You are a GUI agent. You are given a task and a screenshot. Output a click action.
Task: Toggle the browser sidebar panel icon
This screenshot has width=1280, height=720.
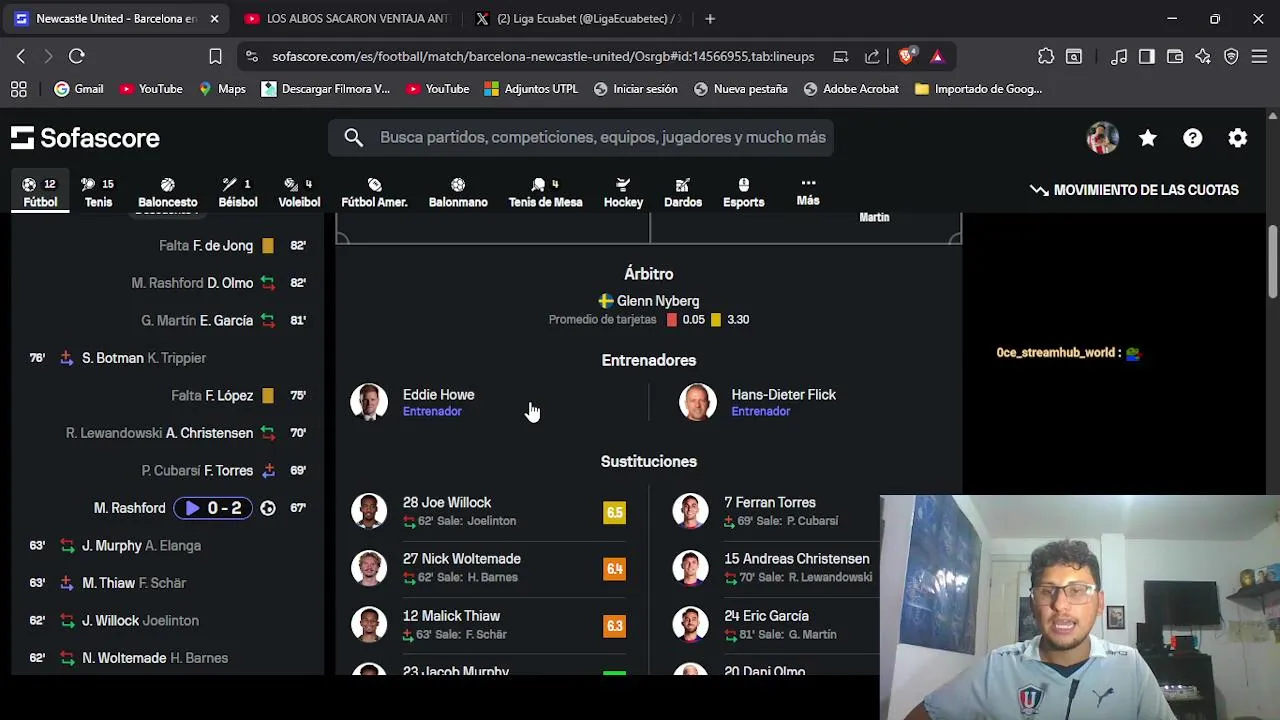[1147, 56]
